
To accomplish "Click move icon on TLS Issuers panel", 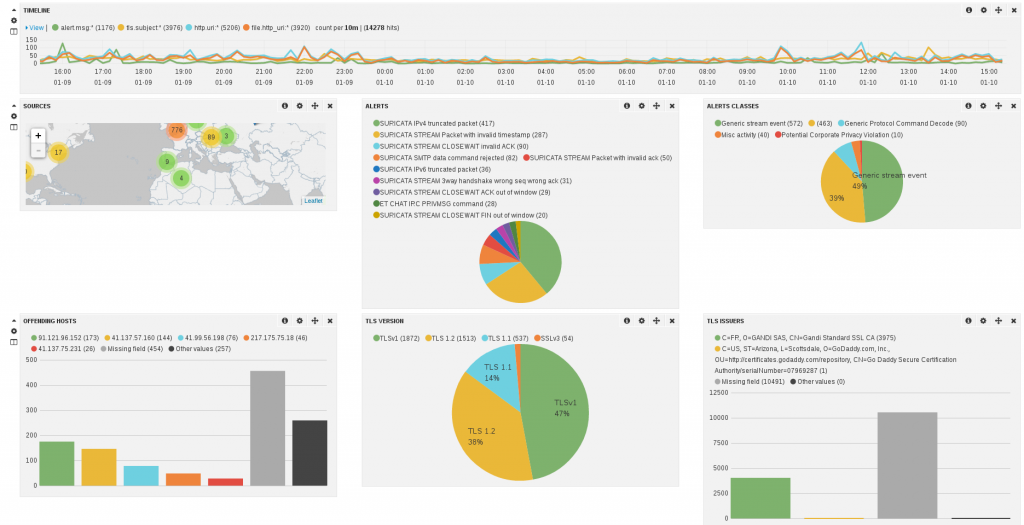I will tap(999, 321).
